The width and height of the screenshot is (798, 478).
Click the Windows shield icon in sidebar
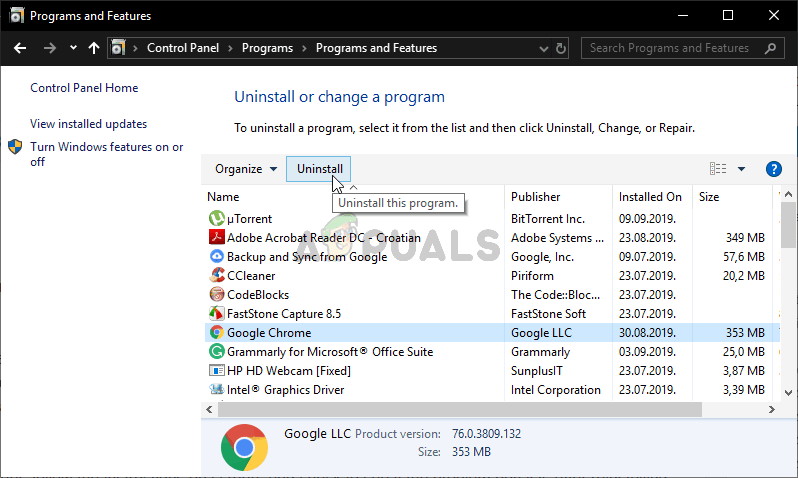coord(15,147)
